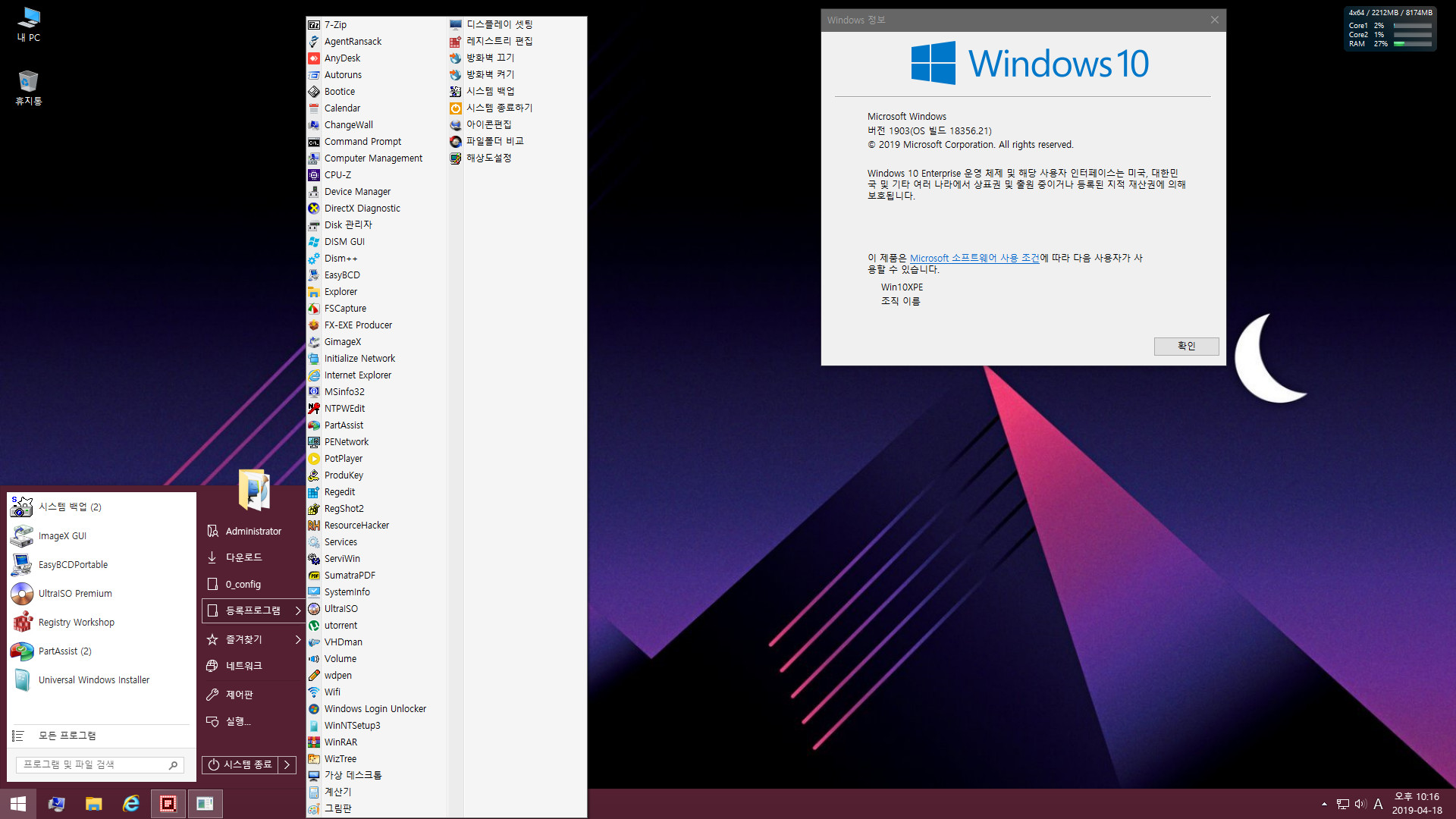Open 디스플레이 셋팅 in submenu
The image size is (1456, 819).
pos(499,24)
